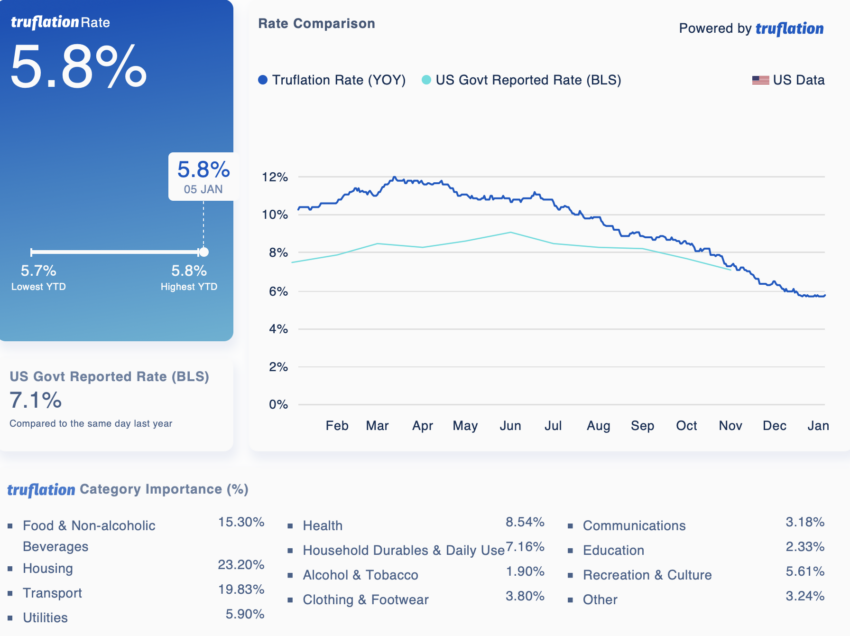Click the 5.8% 05 JAN tooltip
Image resolution: width=850 pixels, height=636 pixels.
point(203,176)
